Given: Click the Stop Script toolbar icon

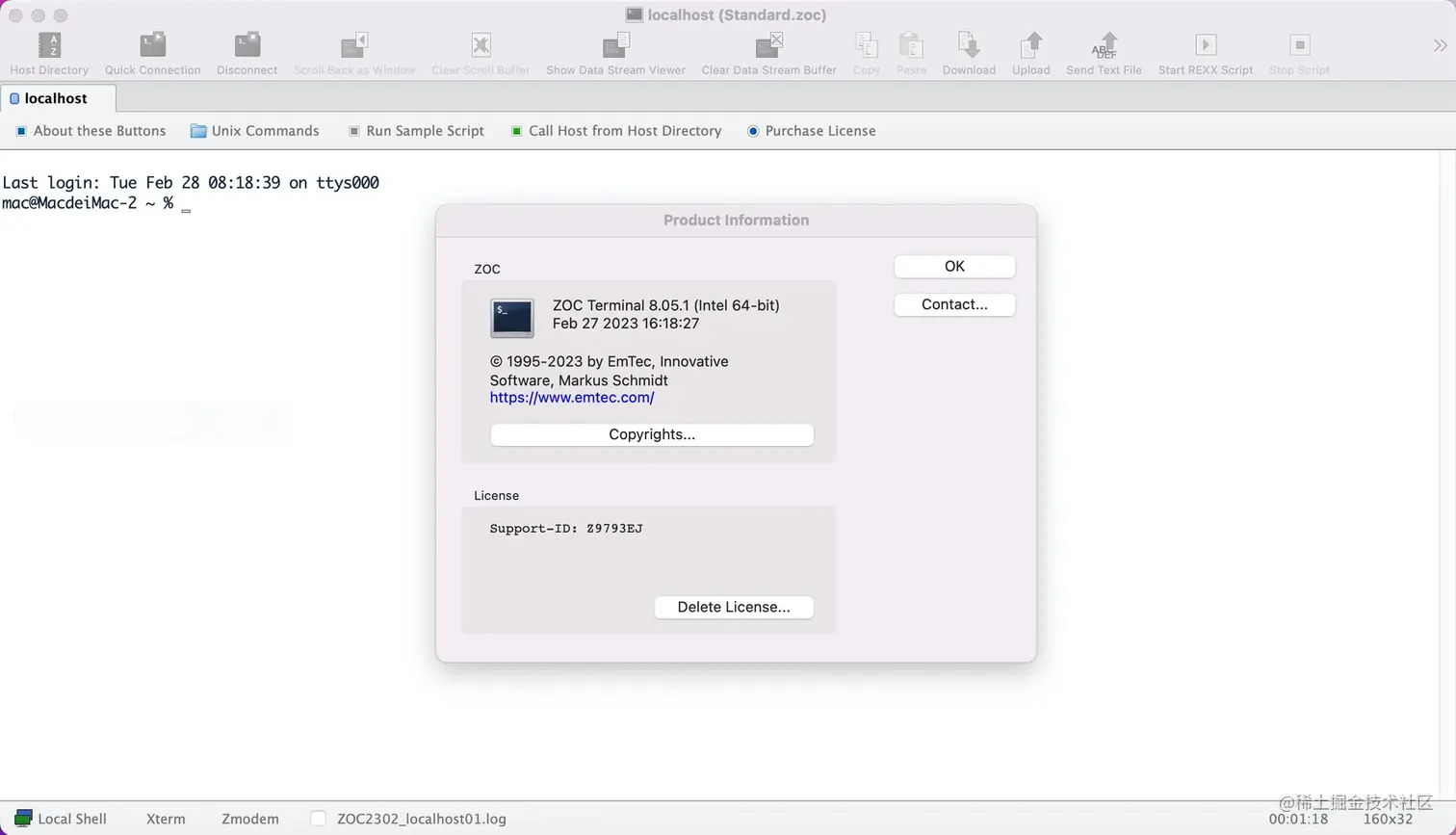Looking at the screenshot, I should [x=1299, y=45].
